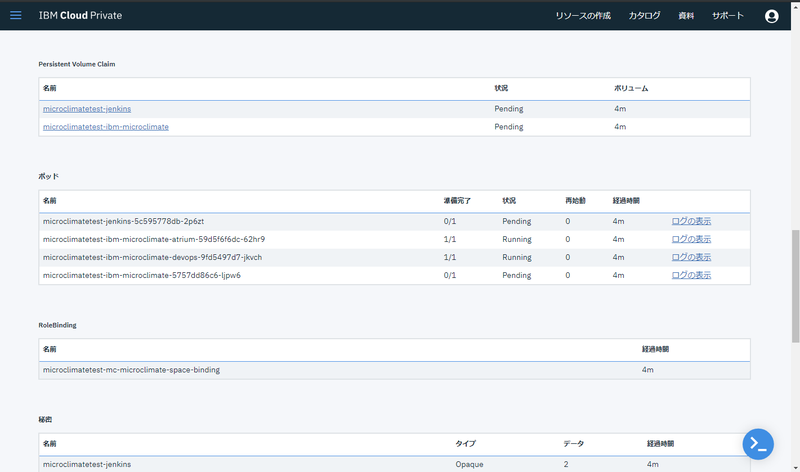View logs for microclimate-5757dd86c6-ljpw6 pod
The height and width of the screenshot is (472, 800).
pos(691,275)
